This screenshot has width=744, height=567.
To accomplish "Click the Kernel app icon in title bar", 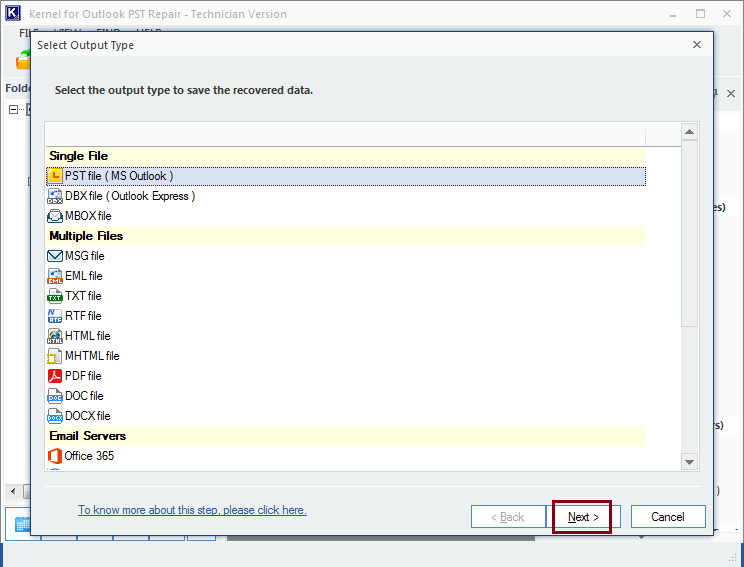I will (x=13, y=14).
